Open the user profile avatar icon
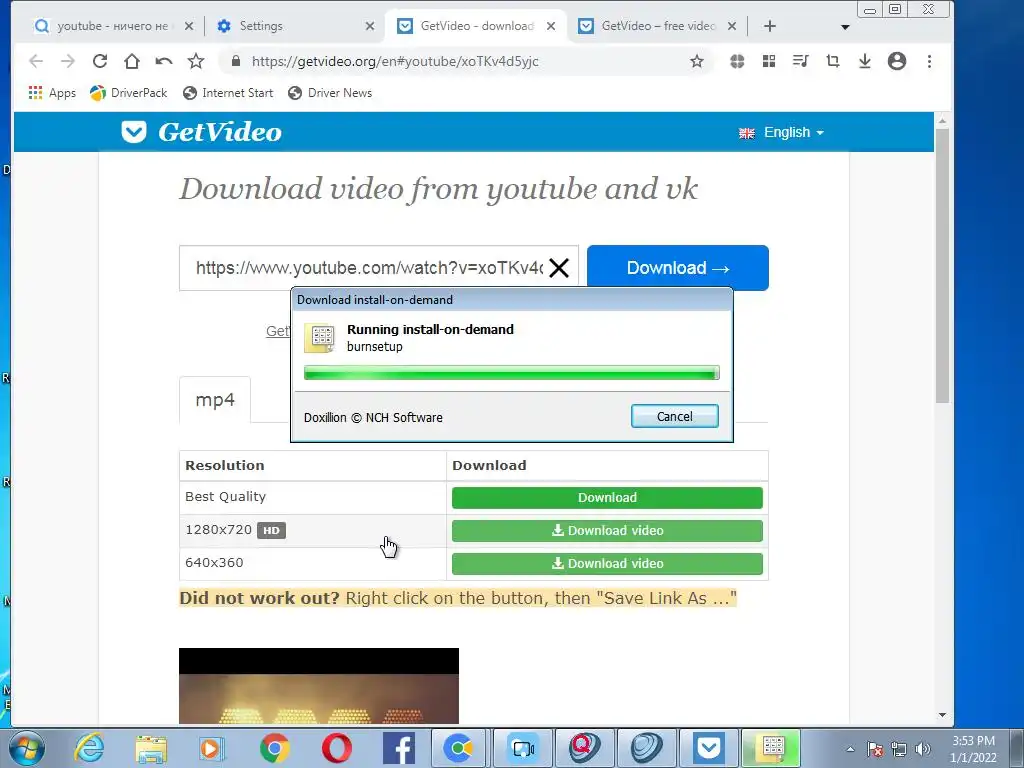The width and height of the screenshot is (1024, 768). tap(897, 61)
